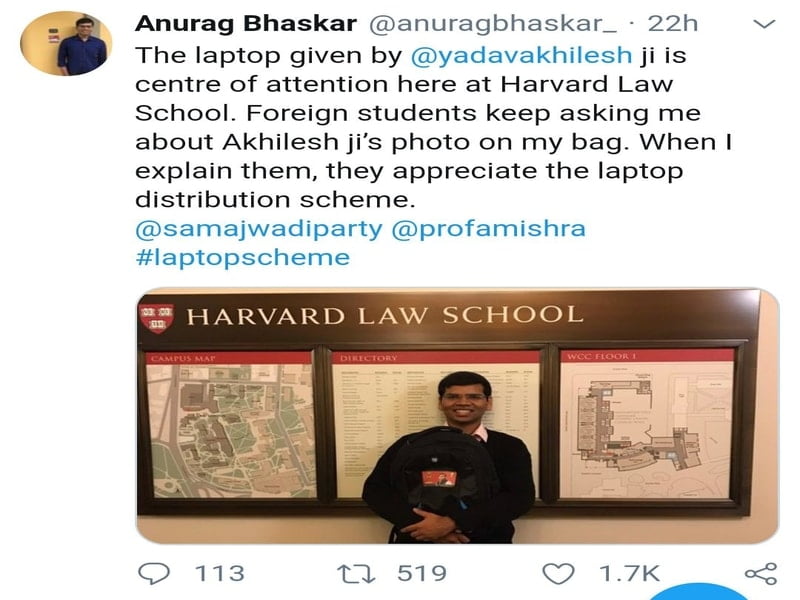Share the tweet via the share icon
Viewport: 800px width, 600px height.
[x=761, y=574]
